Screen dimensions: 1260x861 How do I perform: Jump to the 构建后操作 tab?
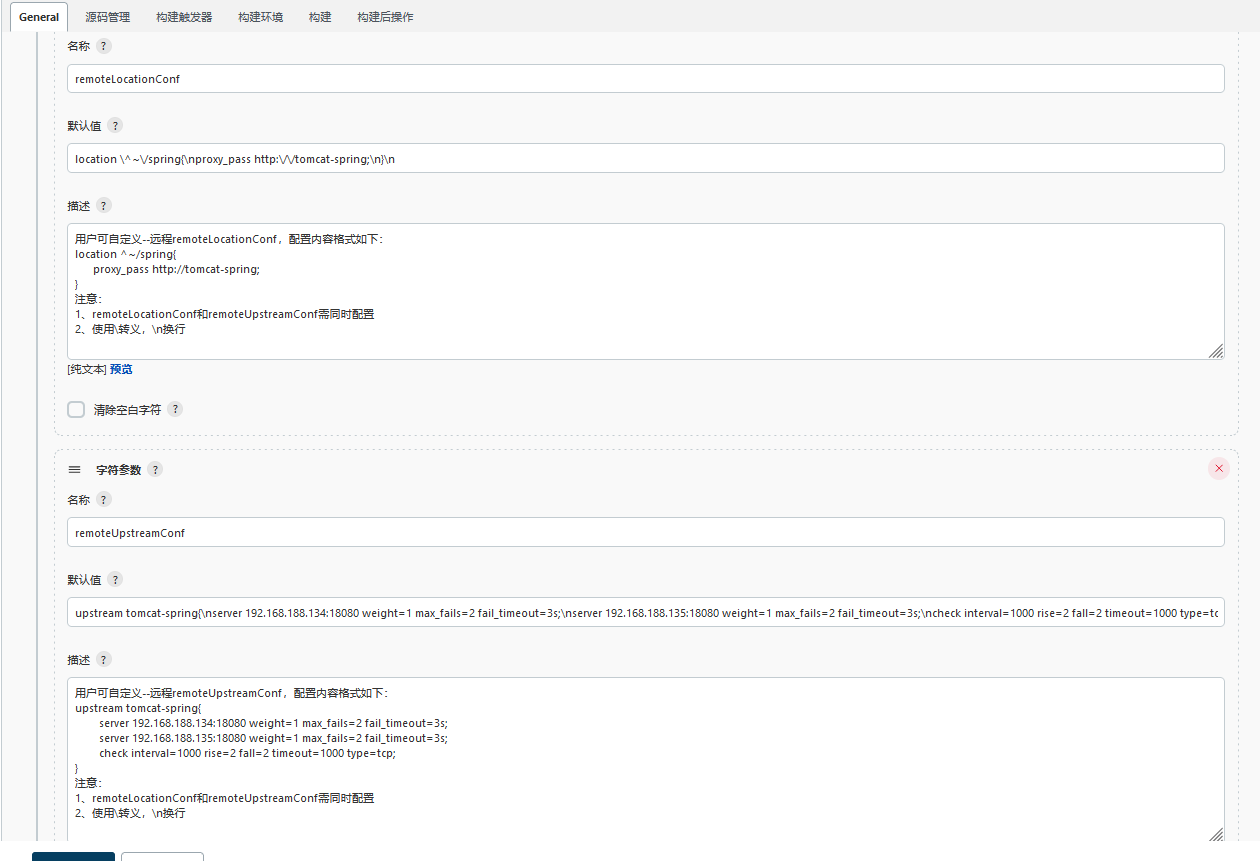385,17
